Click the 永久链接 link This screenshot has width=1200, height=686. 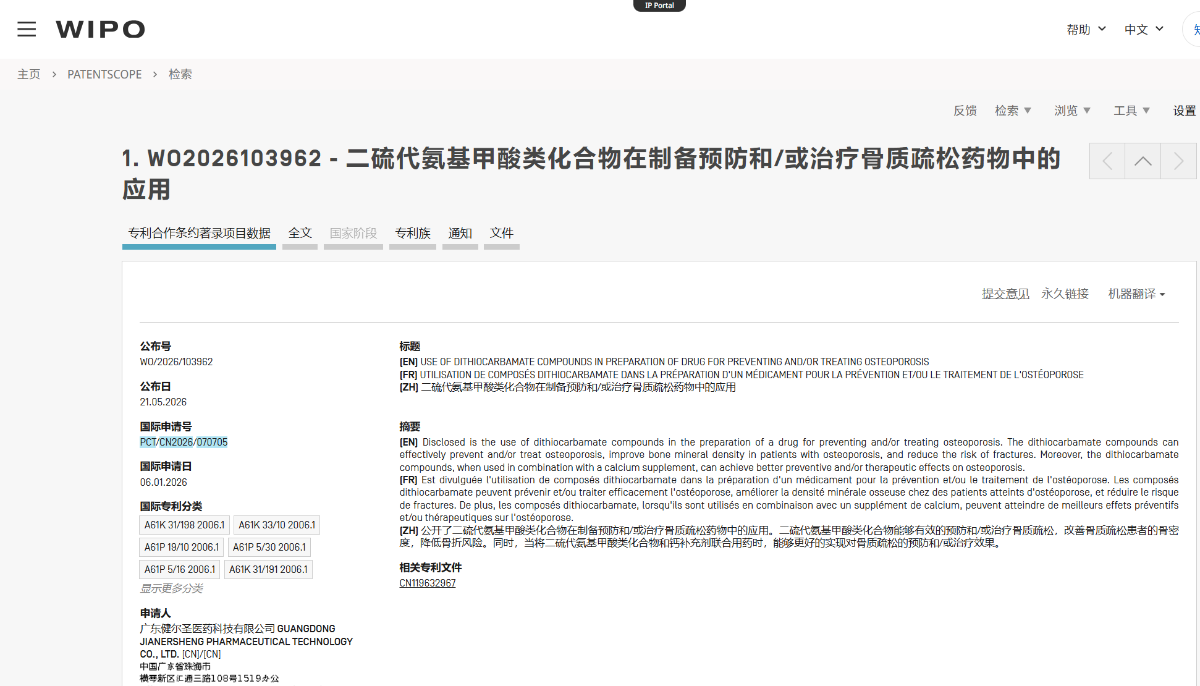pyautogui.click(x=1065, y=294)
